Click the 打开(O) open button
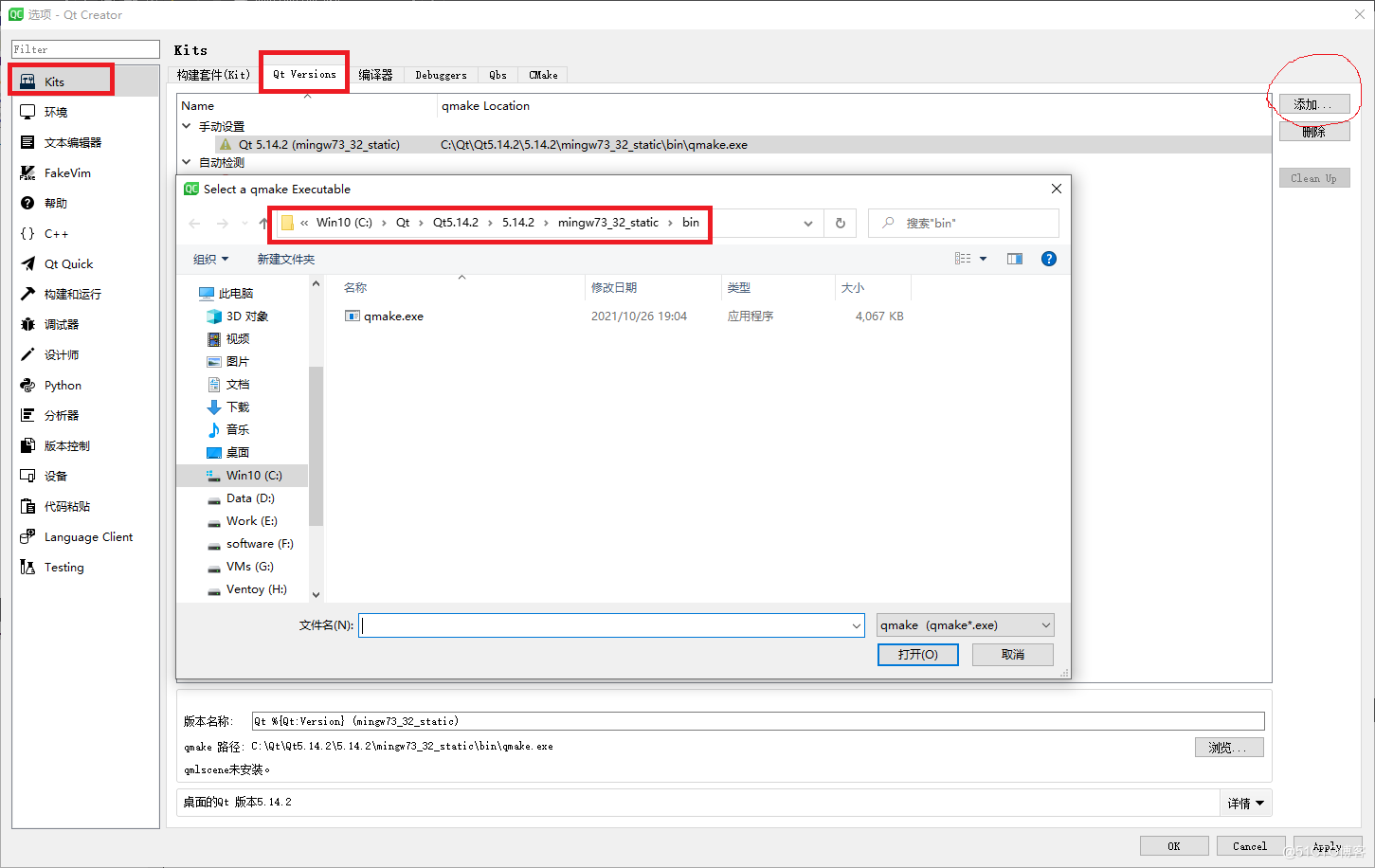1375x868 pixels. 916,654
